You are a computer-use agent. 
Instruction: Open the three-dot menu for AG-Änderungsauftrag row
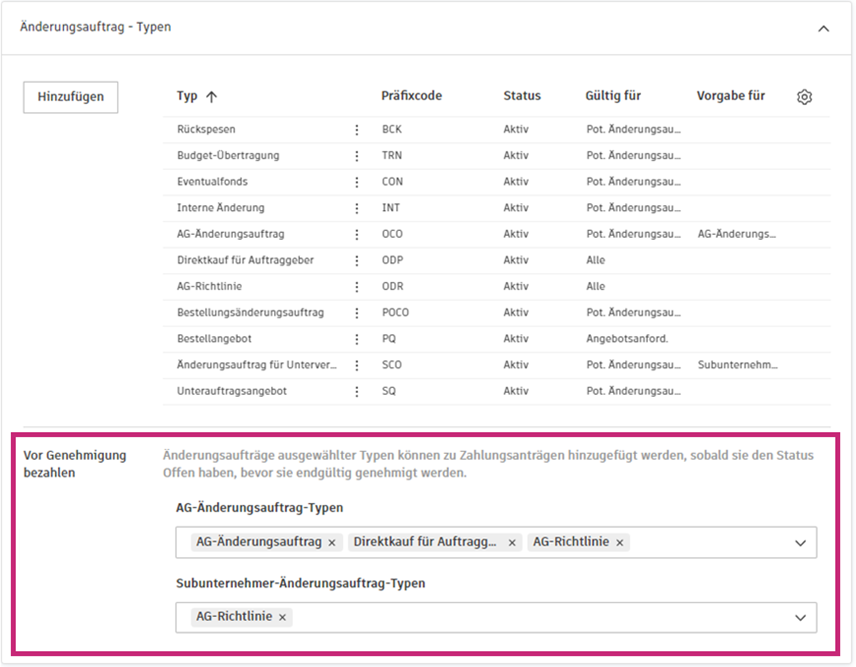(357, 234)
